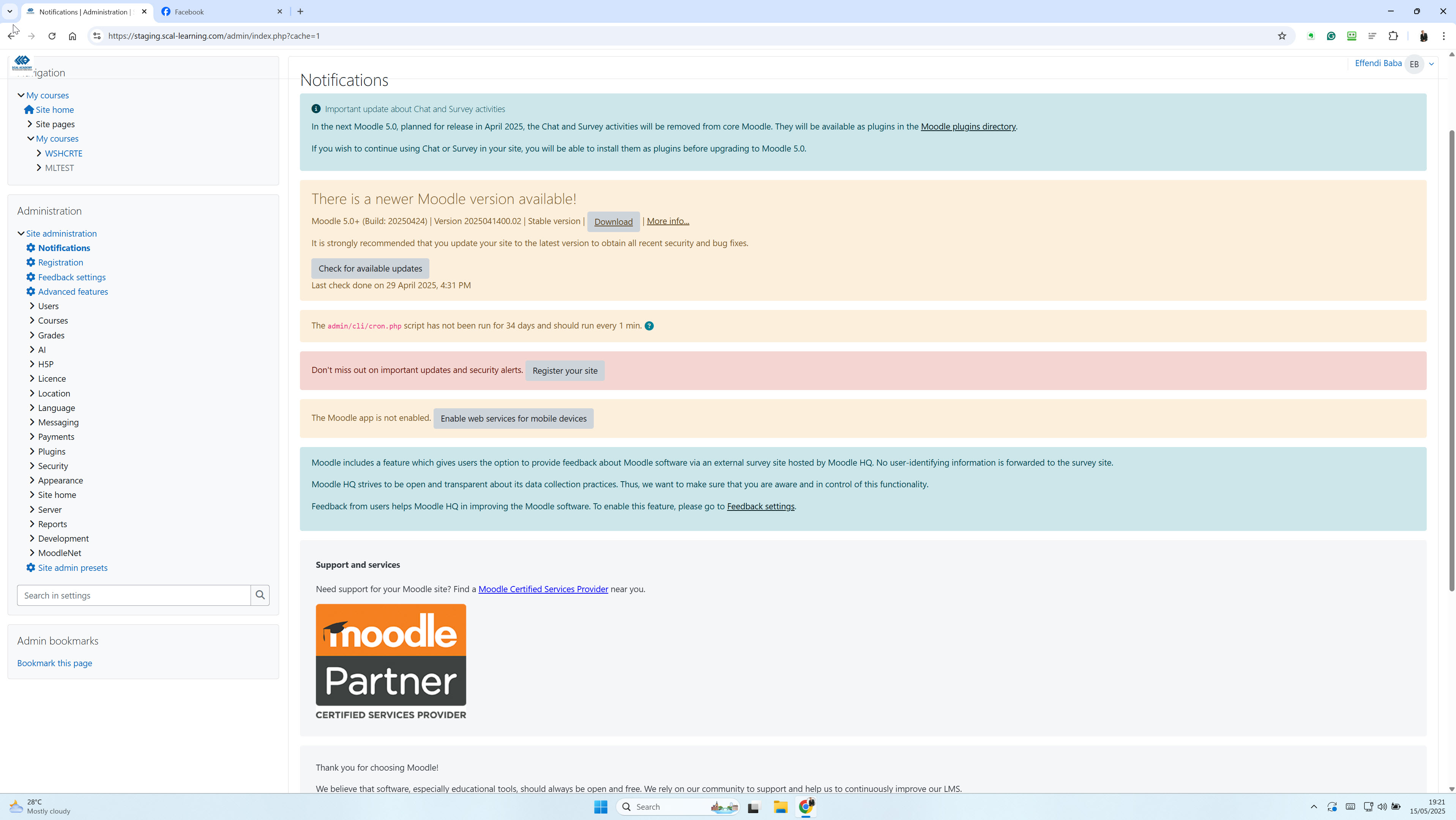The height and width of the screenshot is (820, 1456).
Task: Click Check for available updates
Action: [370, 269]
